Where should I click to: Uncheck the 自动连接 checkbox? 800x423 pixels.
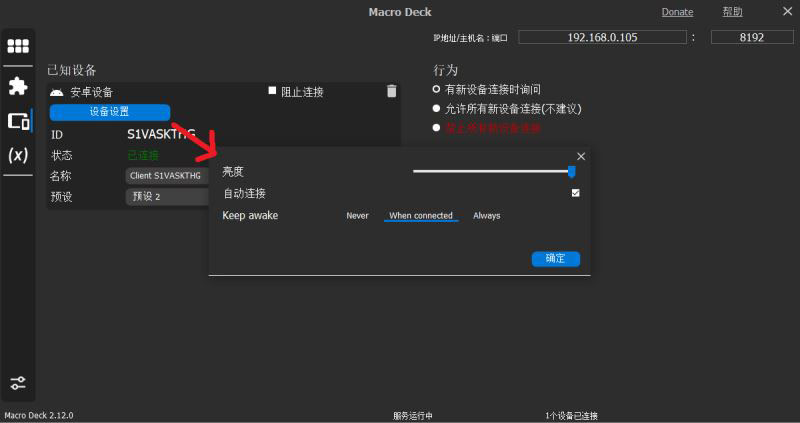(575, 193)
